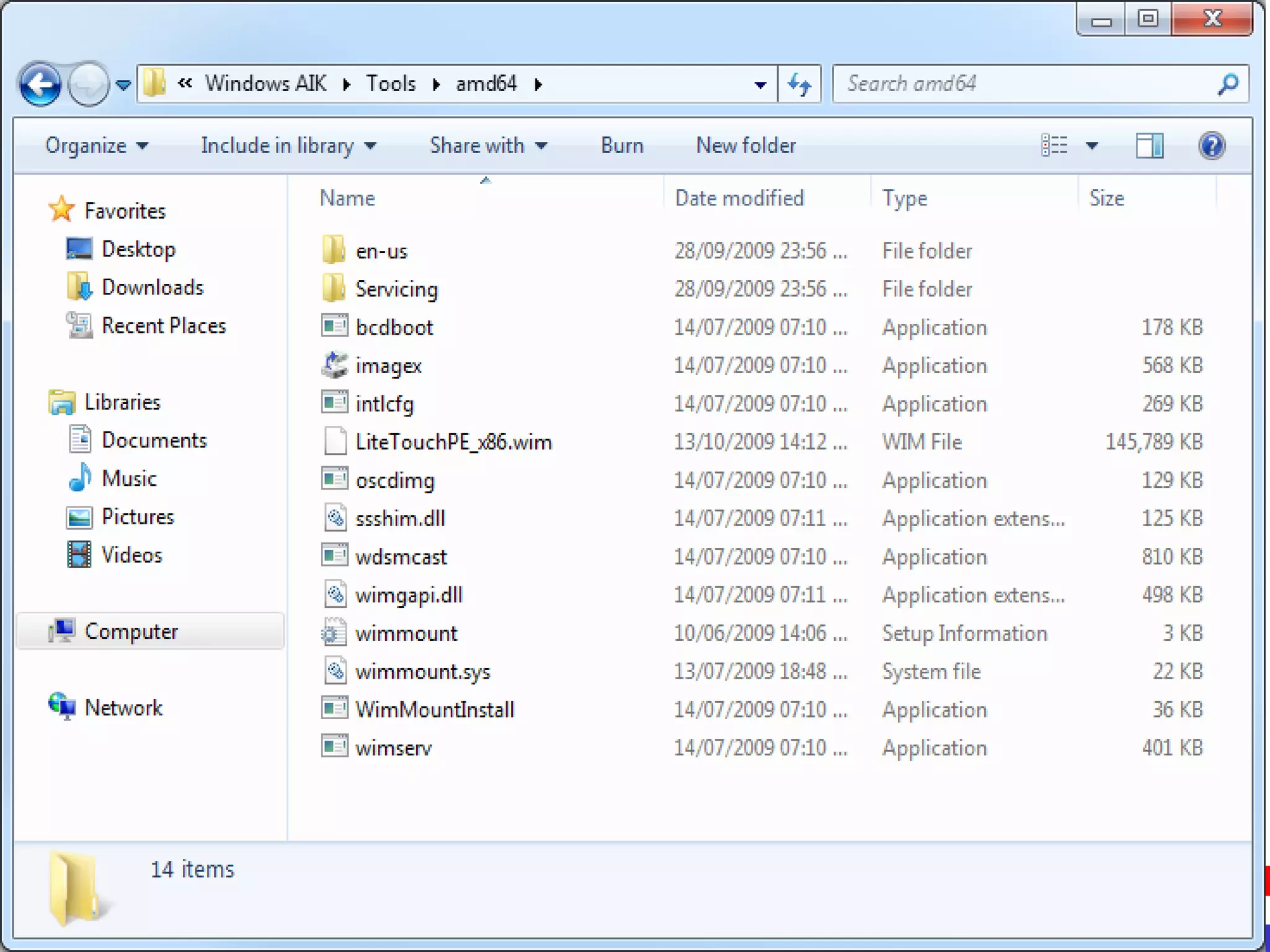Click the oscdimg application icon

click(x=335, y=479)
